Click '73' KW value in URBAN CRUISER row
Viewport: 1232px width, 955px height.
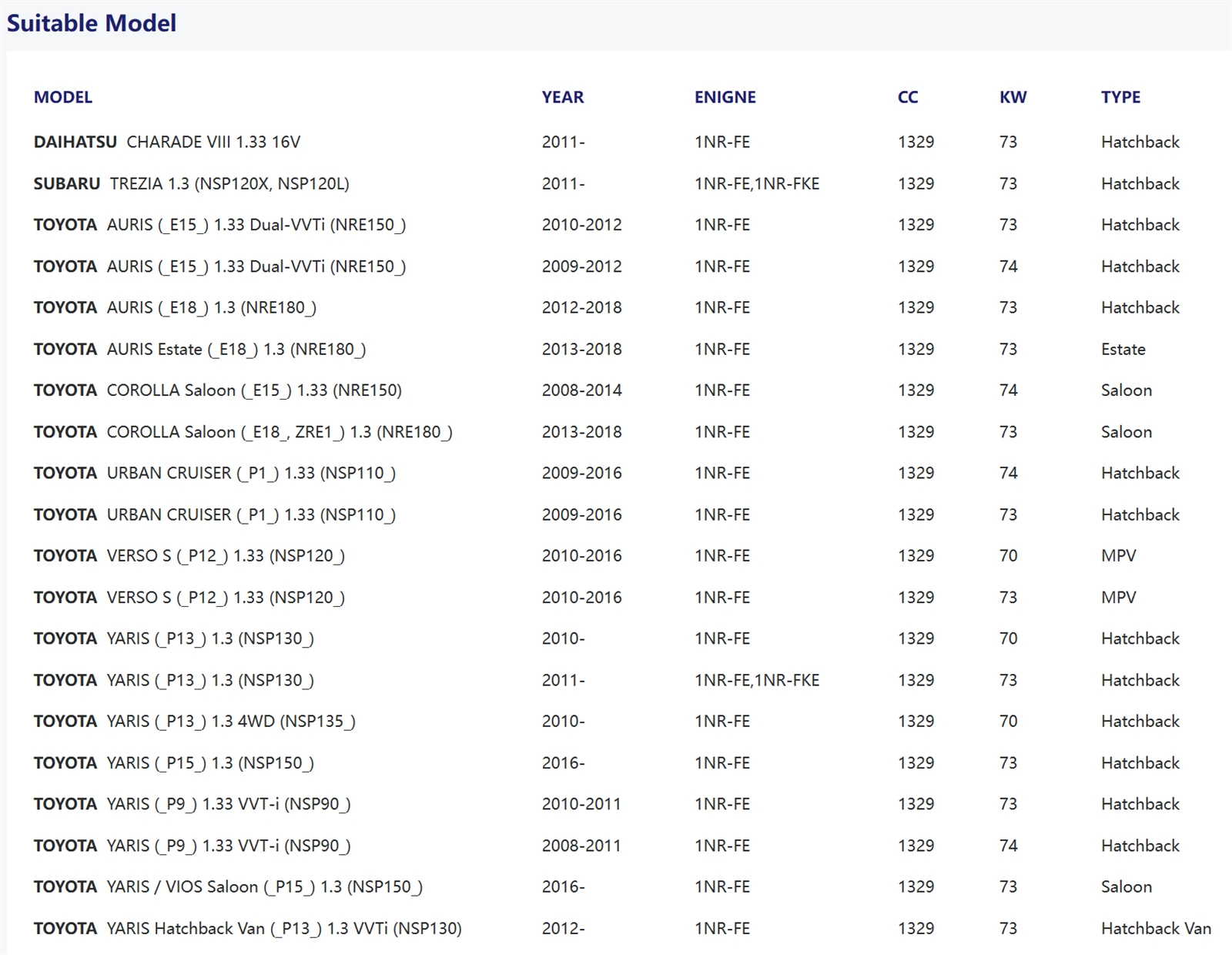click(x=1009, y=514)
